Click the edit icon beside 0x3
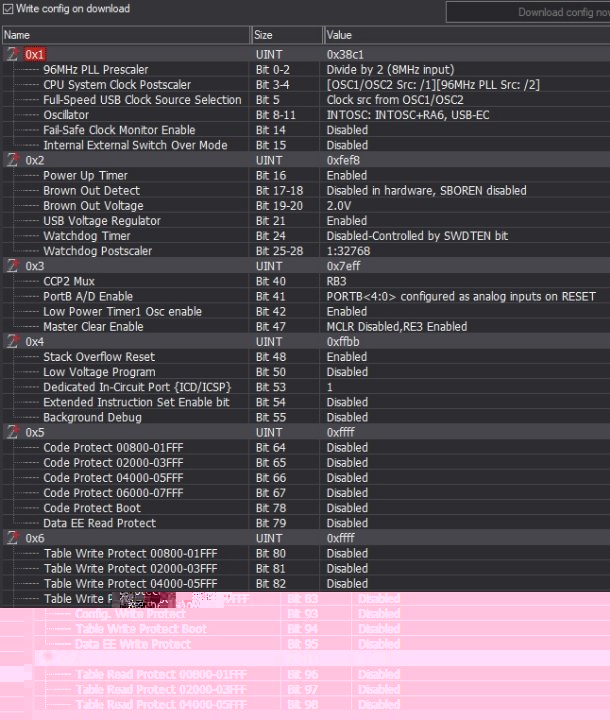The width and height of the screenshot is (610, 720). click(12, 265)
